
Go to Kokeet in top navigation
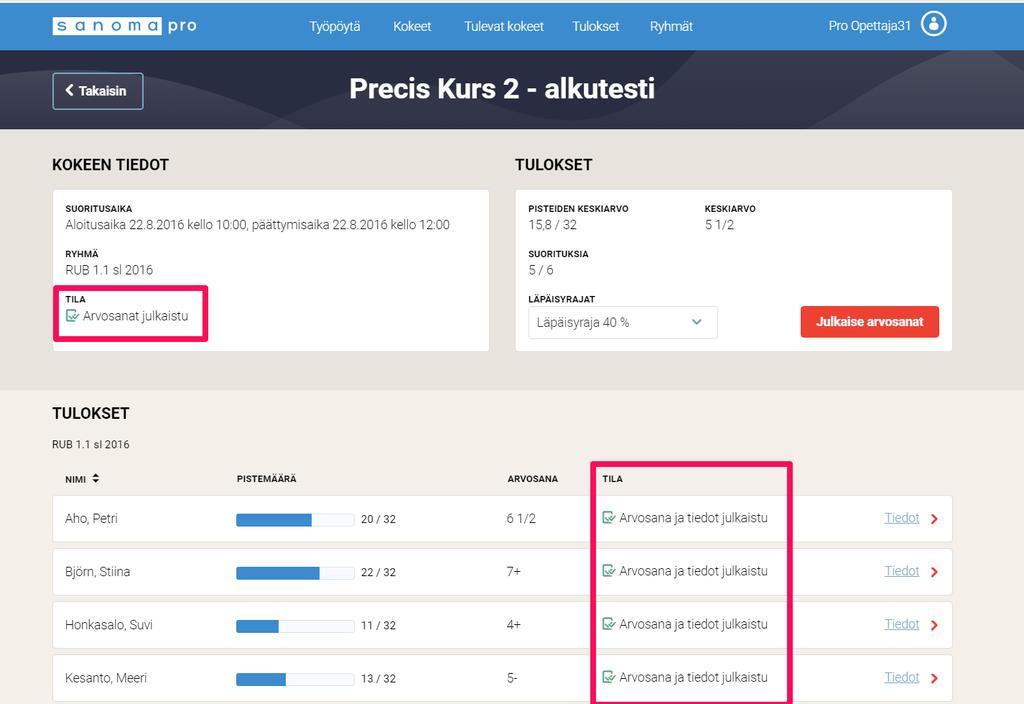pos(412,26)
